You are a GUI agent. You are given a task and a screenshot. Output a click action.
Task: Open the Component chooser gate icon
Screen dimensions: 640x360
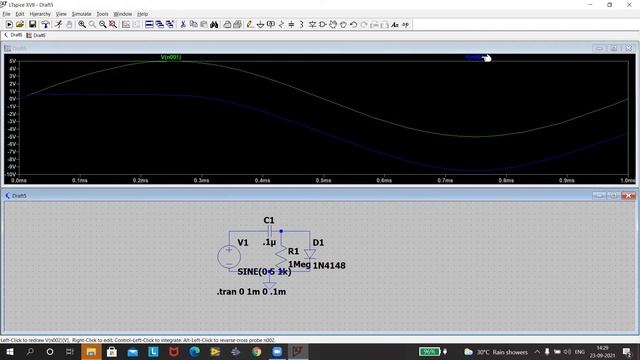click(x=322, y=24)
